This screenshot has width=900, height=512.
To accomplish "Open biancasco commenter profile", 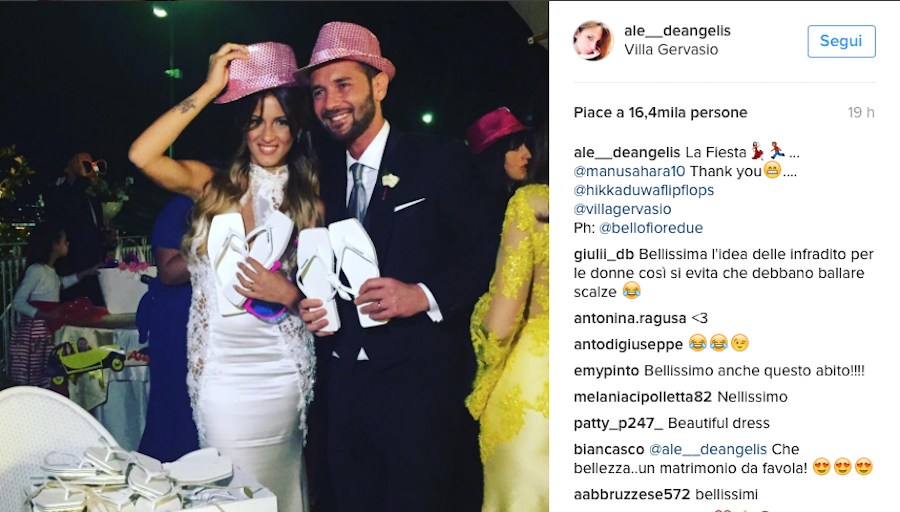I will click(609, 449).
